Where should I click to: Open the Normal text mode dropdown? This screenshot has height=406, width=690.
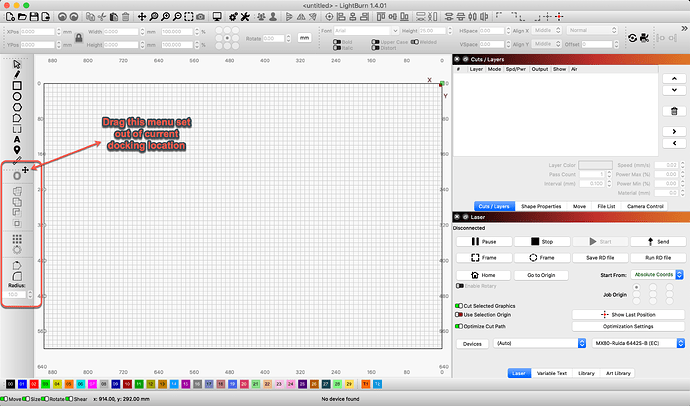click(x=592, y=30)
